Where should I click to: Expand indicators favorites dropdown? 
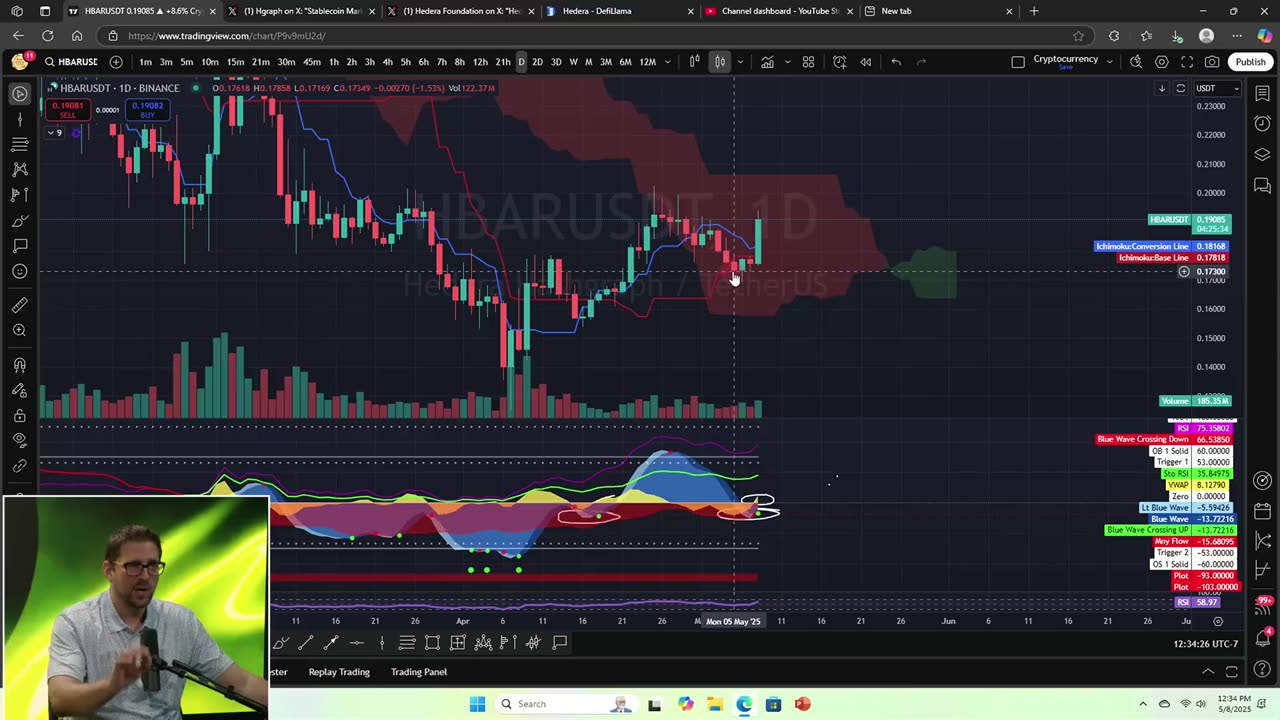pyautogui.click(x=786, y=62)
